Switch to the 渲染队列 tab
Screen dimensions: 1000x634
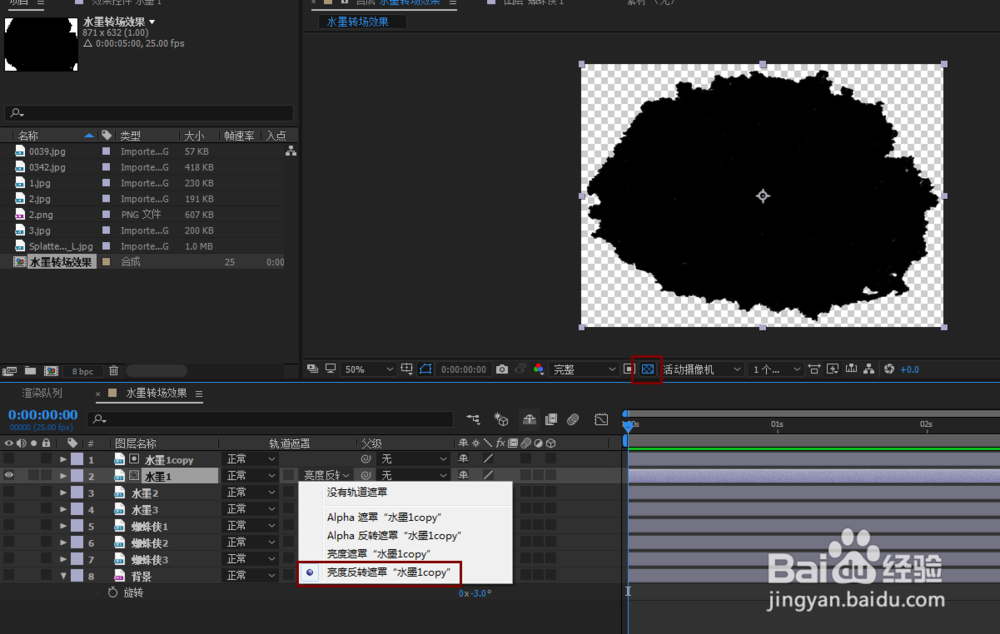(x=42, y=393)
